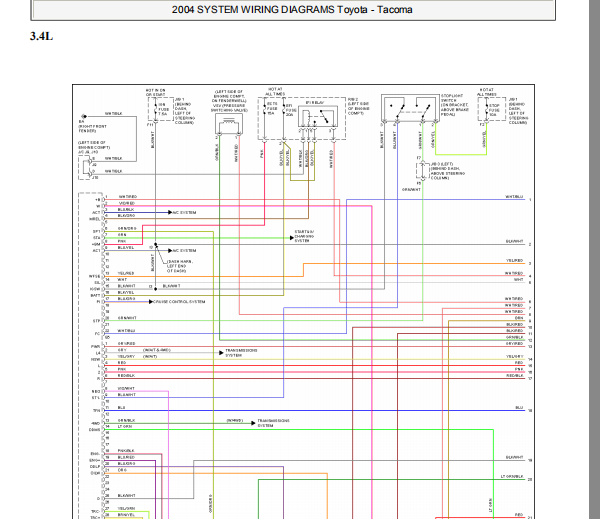Click the 'MREL' pin label
600x519 pixels.
95,219
